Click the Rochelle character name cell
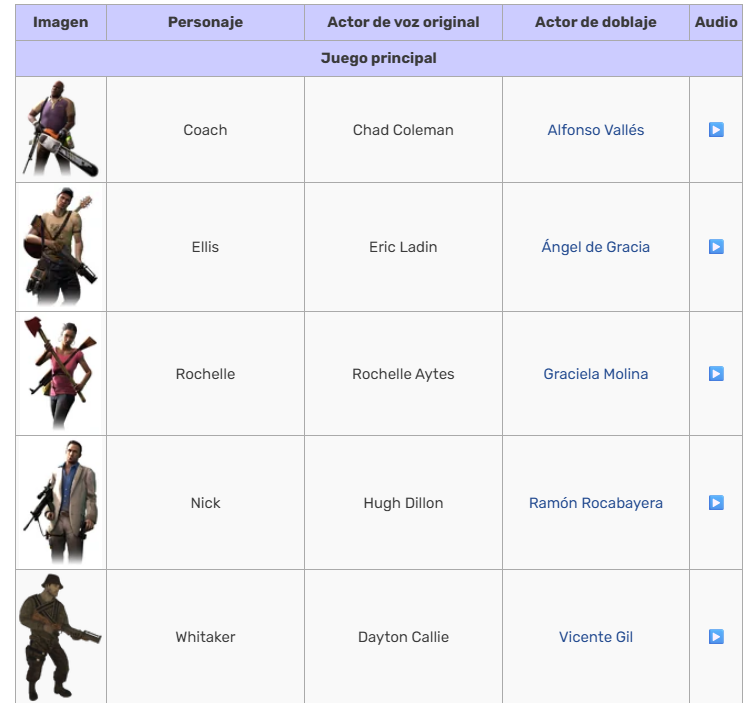The height and width of the screenshot is (703, 755). point(205,374)
